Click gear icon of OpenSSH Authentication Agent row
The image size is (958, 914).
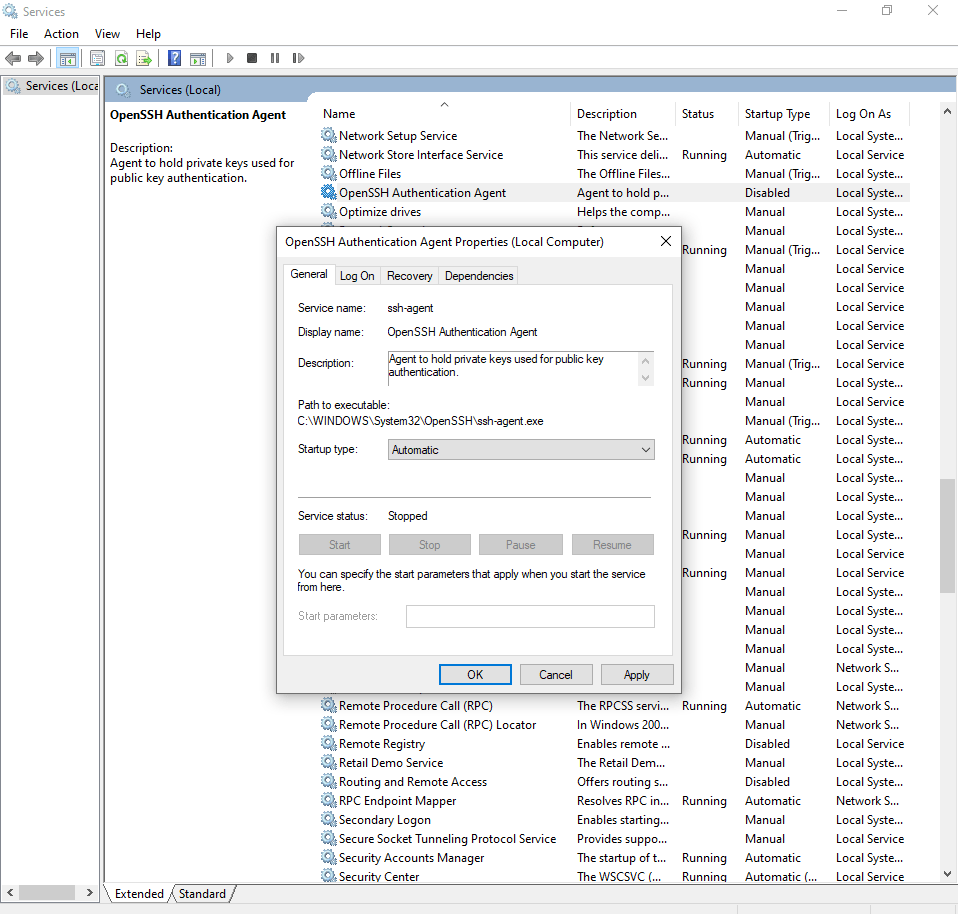click(x=329, y=192)
